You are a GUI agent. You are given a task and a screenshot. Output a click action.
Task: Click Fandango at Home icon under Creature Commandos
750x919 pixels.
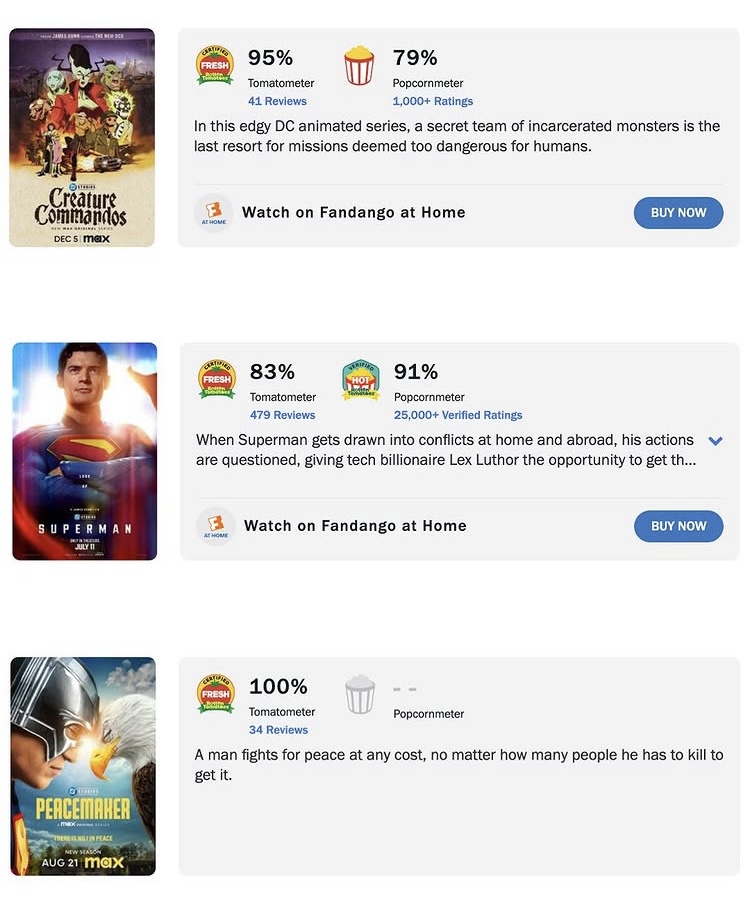coord(214,213)
